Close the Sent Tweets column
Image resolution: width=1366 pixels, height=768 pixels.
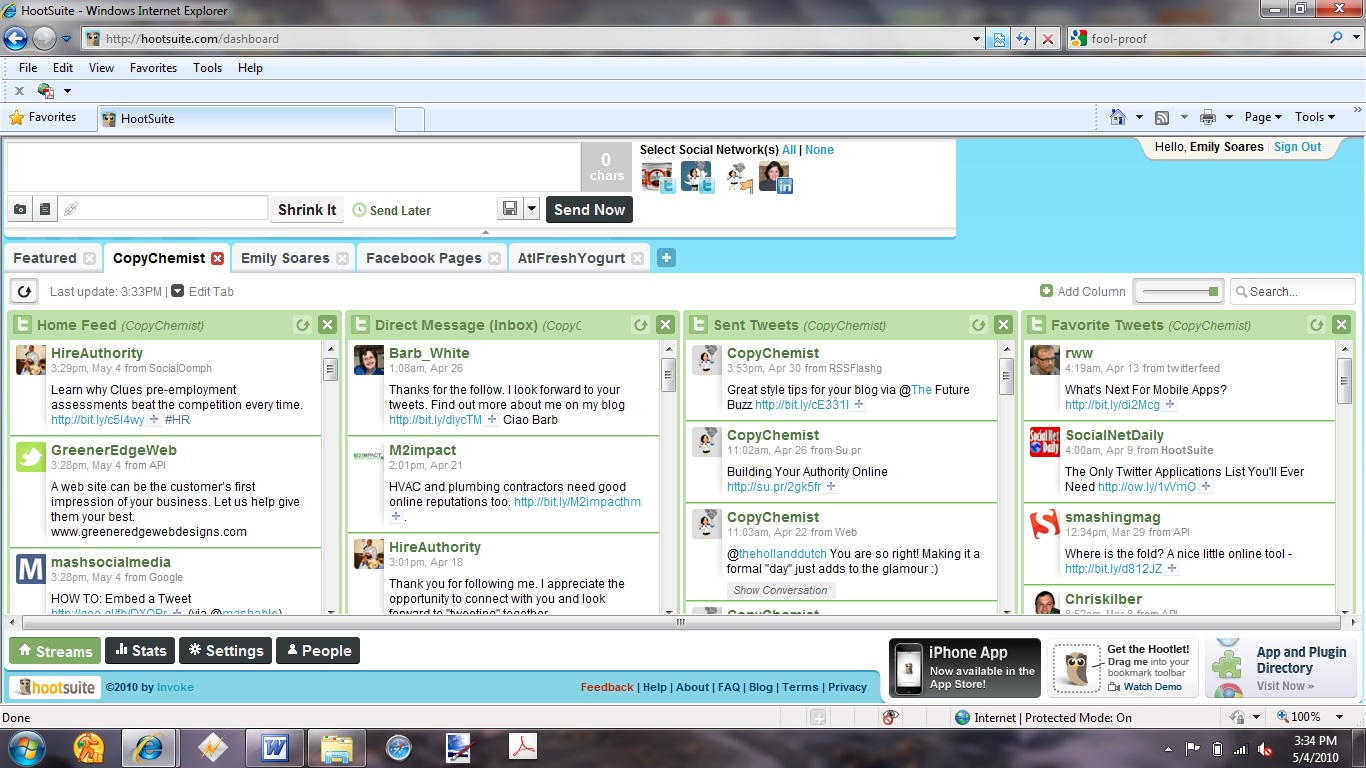(1003, 325)
